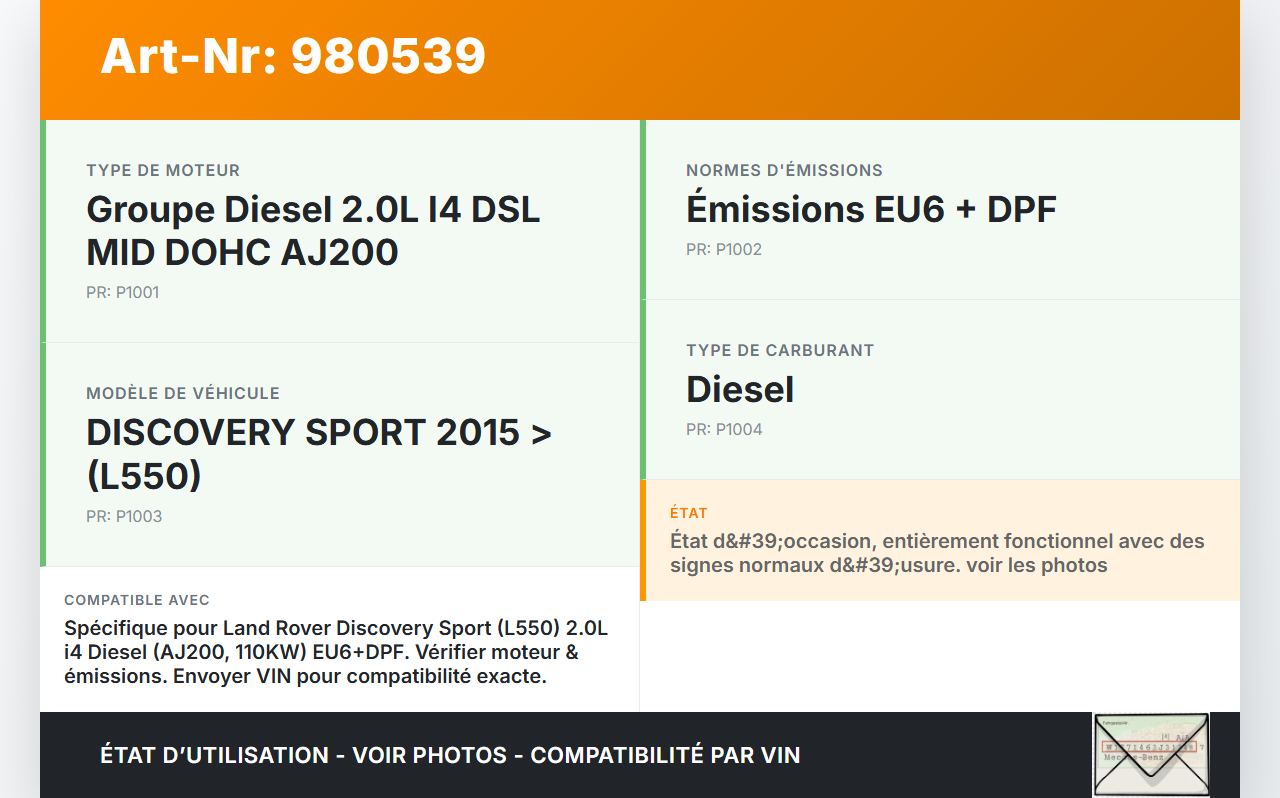Click the PR: P1002 code
The width and height of the screenshot is (1280, 798).
click(x=724, y=250)
